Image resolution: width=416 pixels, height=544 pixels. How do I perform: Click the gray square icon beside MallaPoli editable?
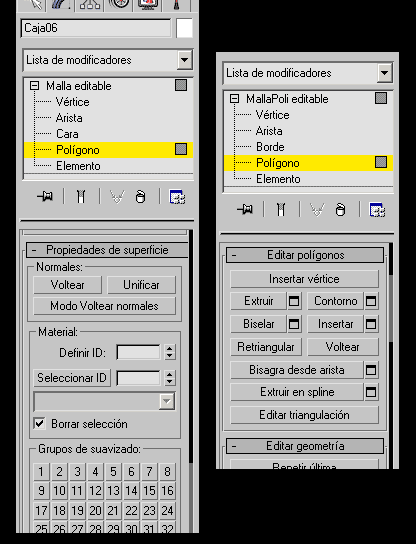pos(381,98)
